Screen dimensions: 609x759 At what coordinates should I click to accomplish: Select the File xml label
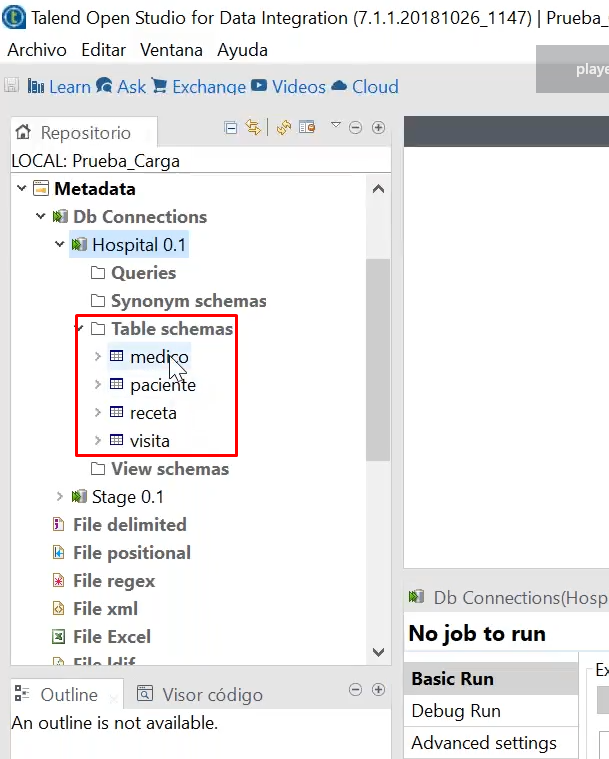(106, 609)
